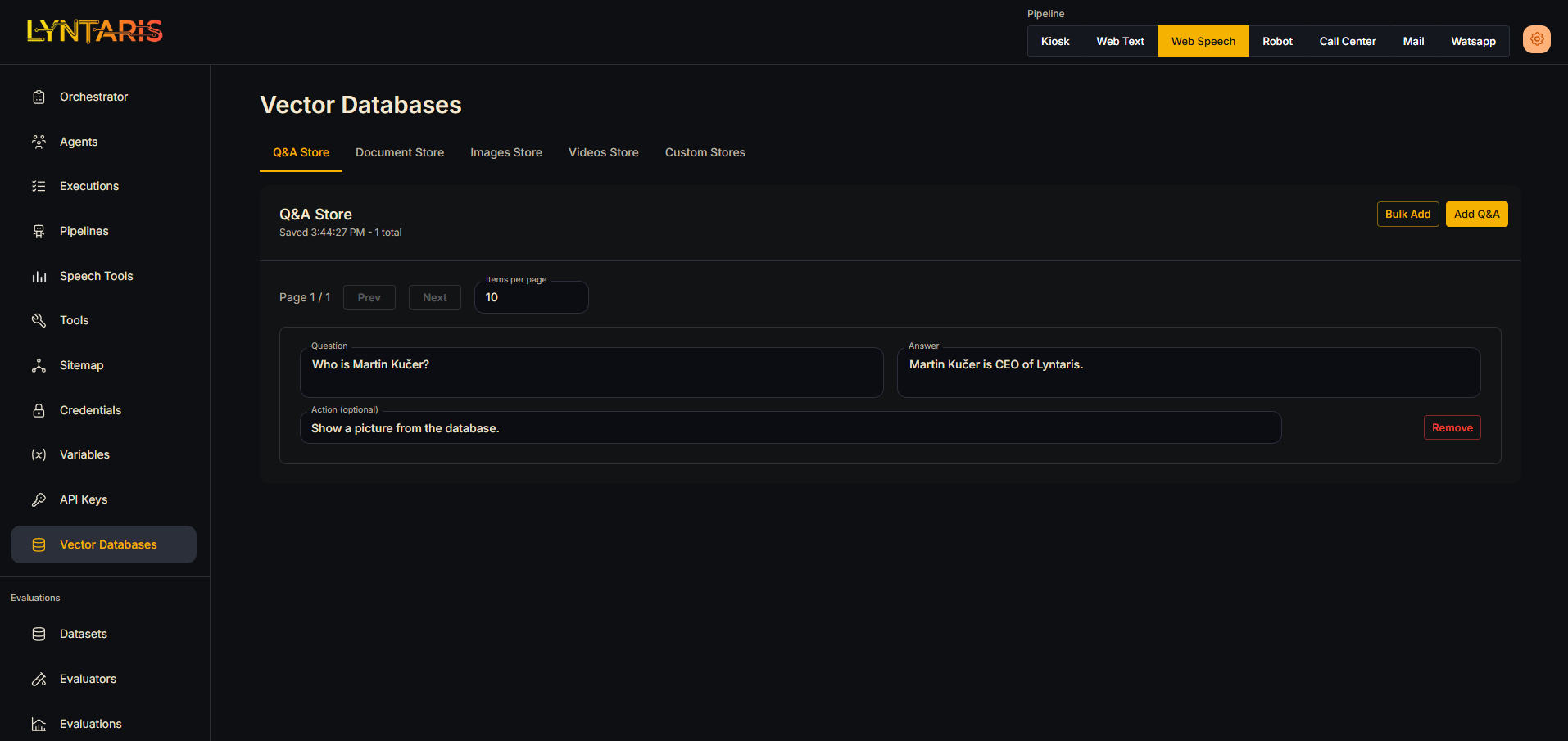Choose the Watsapp pipeline option

(1472, 41)
